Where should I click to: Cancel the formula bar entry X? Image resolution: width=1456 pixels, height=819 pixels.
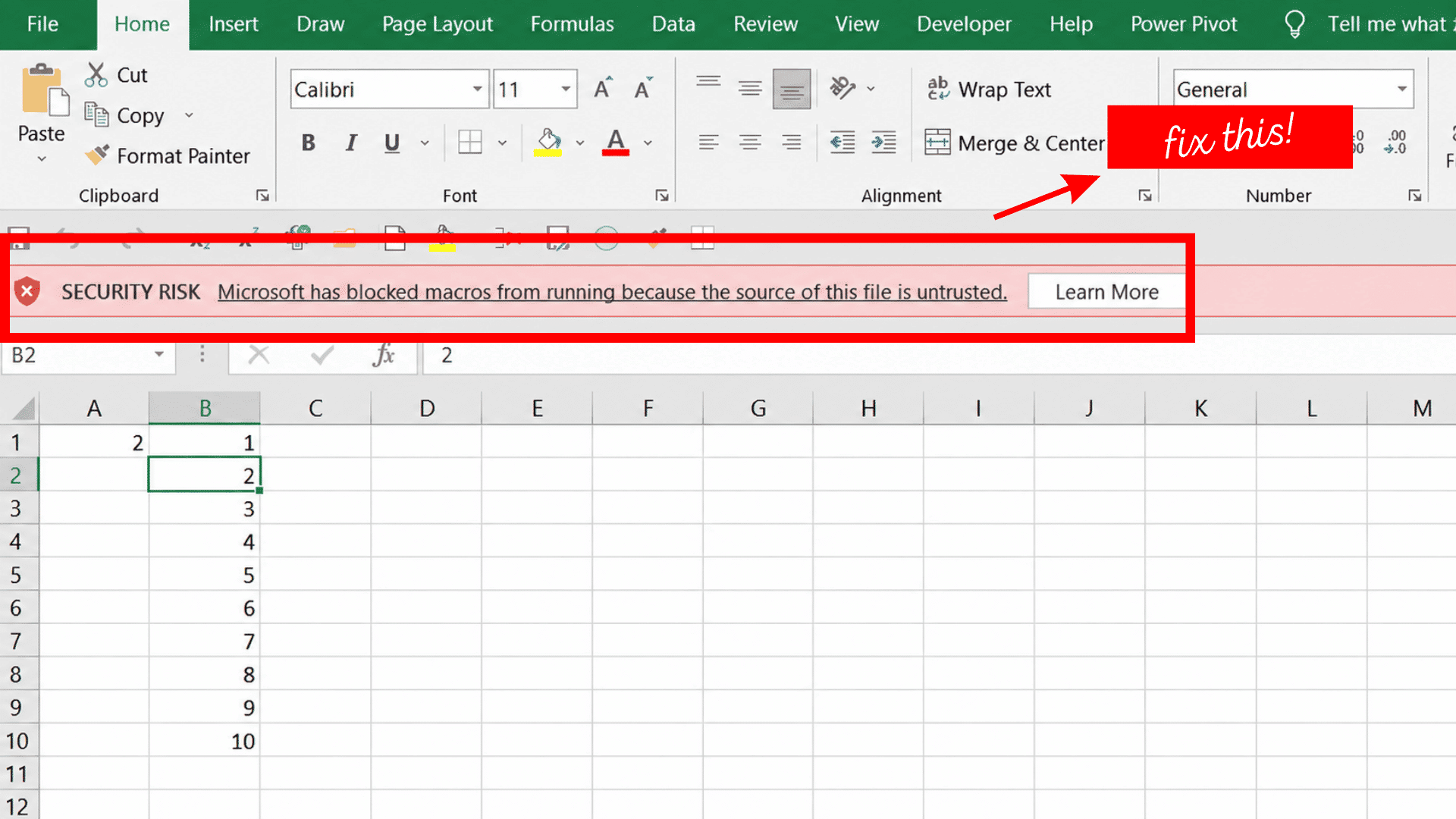click(x=259, y=355)
